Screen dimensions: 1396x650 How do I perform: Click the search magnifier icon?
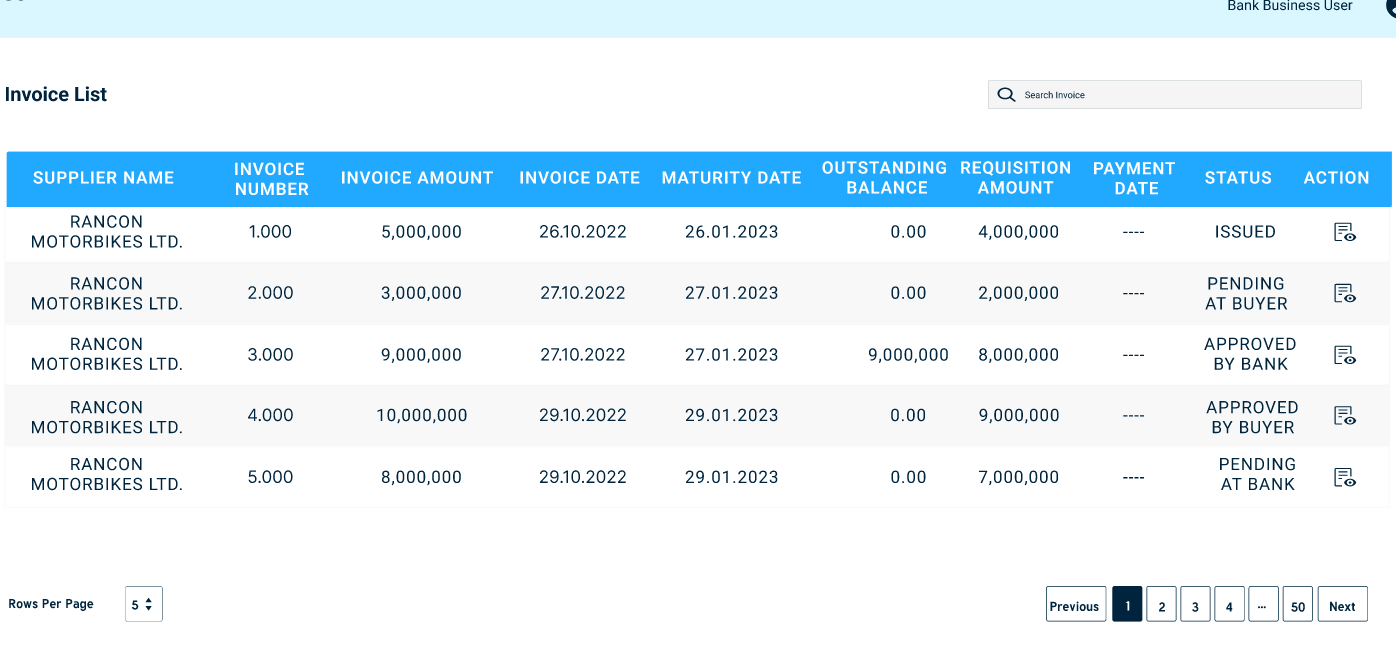coord(1006,95)
